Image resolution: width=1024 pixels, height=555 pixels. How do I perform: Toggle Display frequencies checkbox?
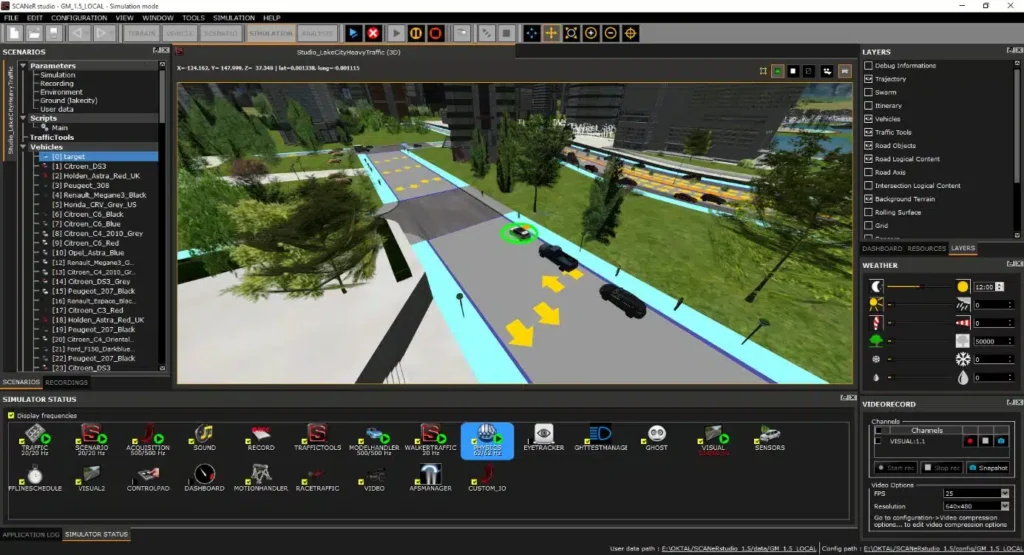point(10,415)
